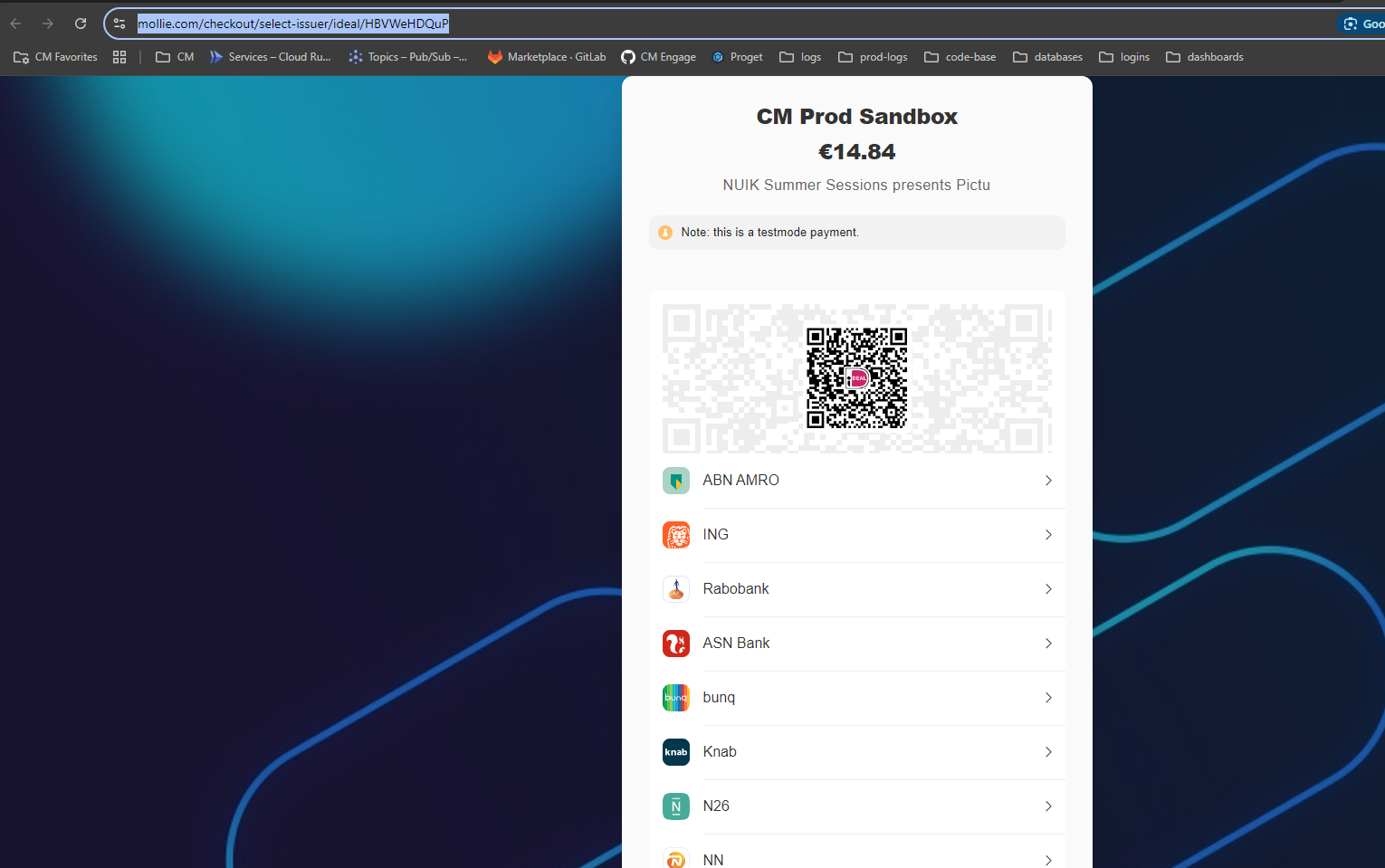Click the NN bank logo
Image resolution: width=1385 pixels, height=868 pixels.
pyautogui.click(x=676, y=858)
